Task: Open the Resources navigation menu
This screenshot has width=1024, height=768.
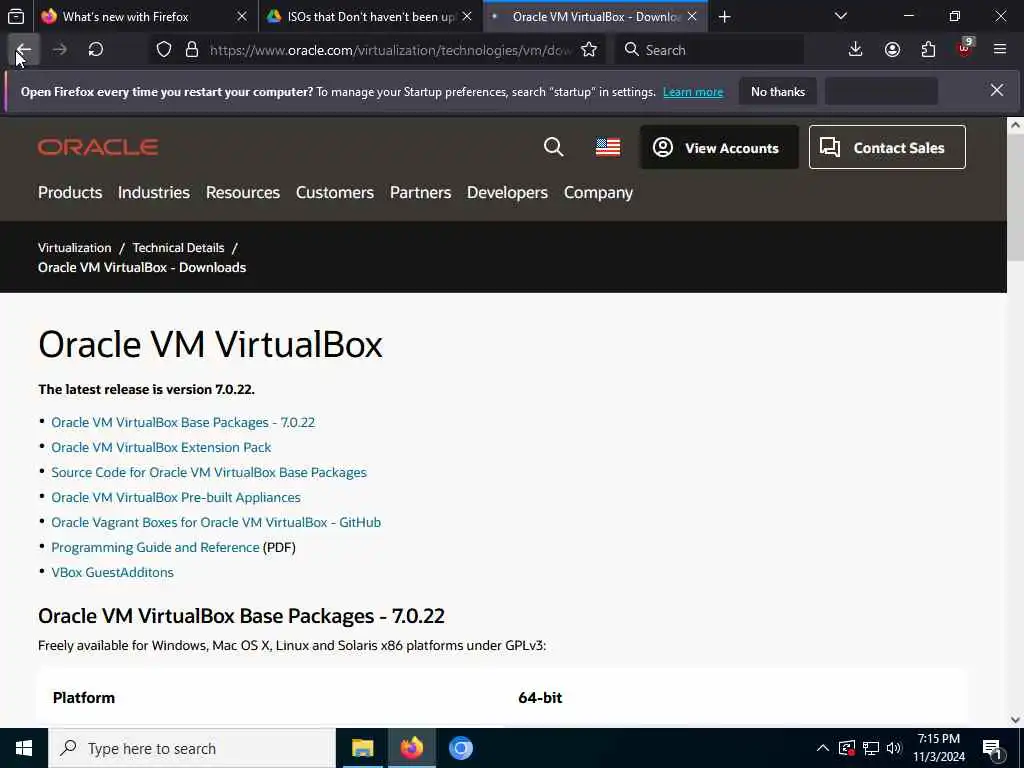Action: [x=243, y=193]
